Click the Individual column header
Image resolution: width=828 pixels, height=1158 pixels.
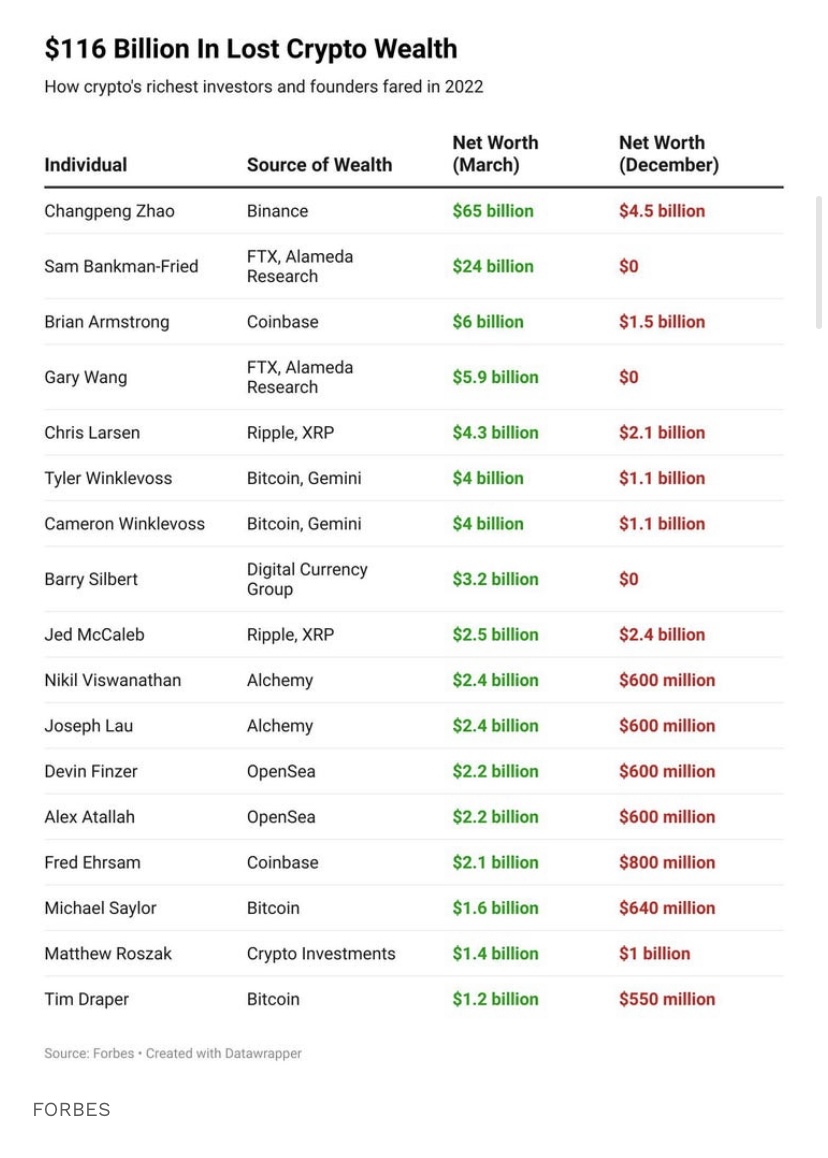click(x=86, y=165)
